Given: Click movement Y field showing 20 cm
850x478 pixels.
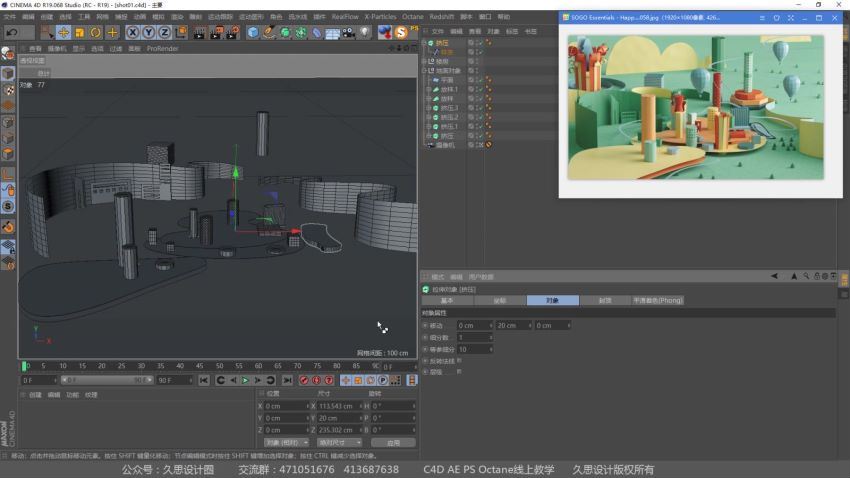Looking at the screenshot, I should [x=513, y=326].
